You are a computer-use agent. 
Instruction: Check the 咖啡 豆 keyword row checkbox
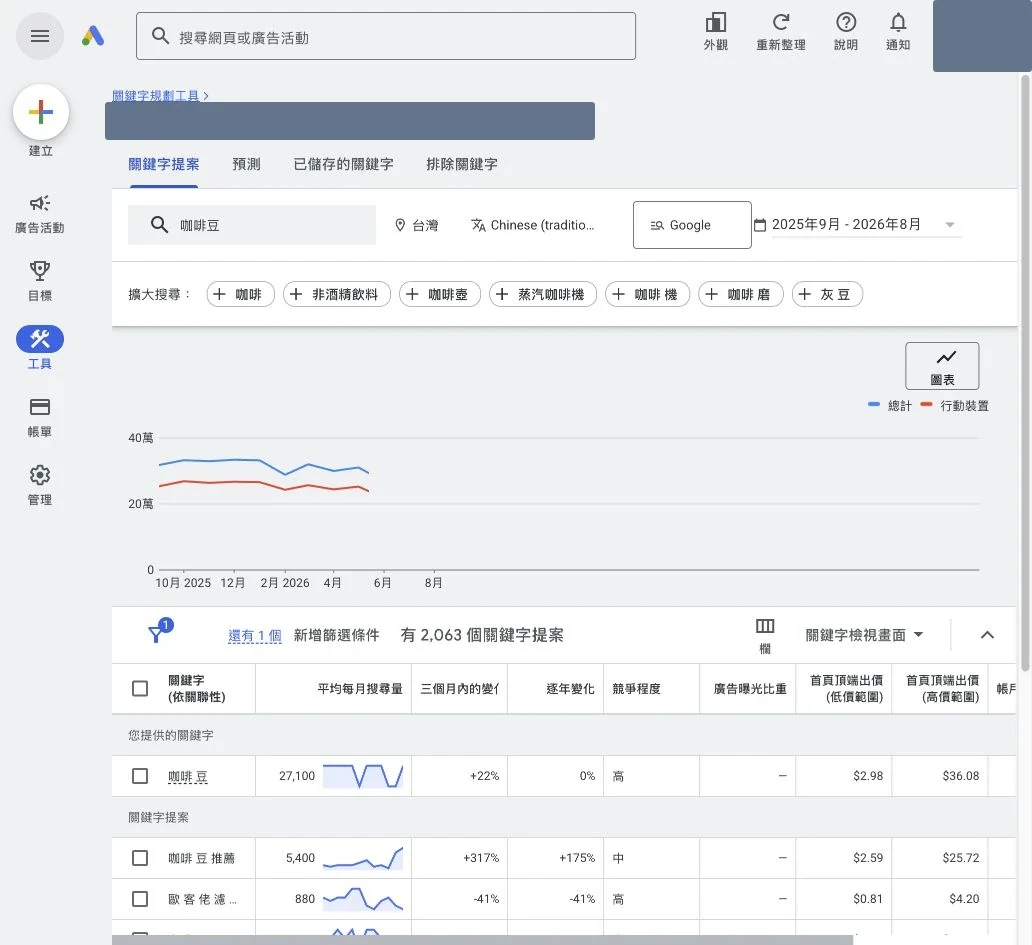[140, 776]
